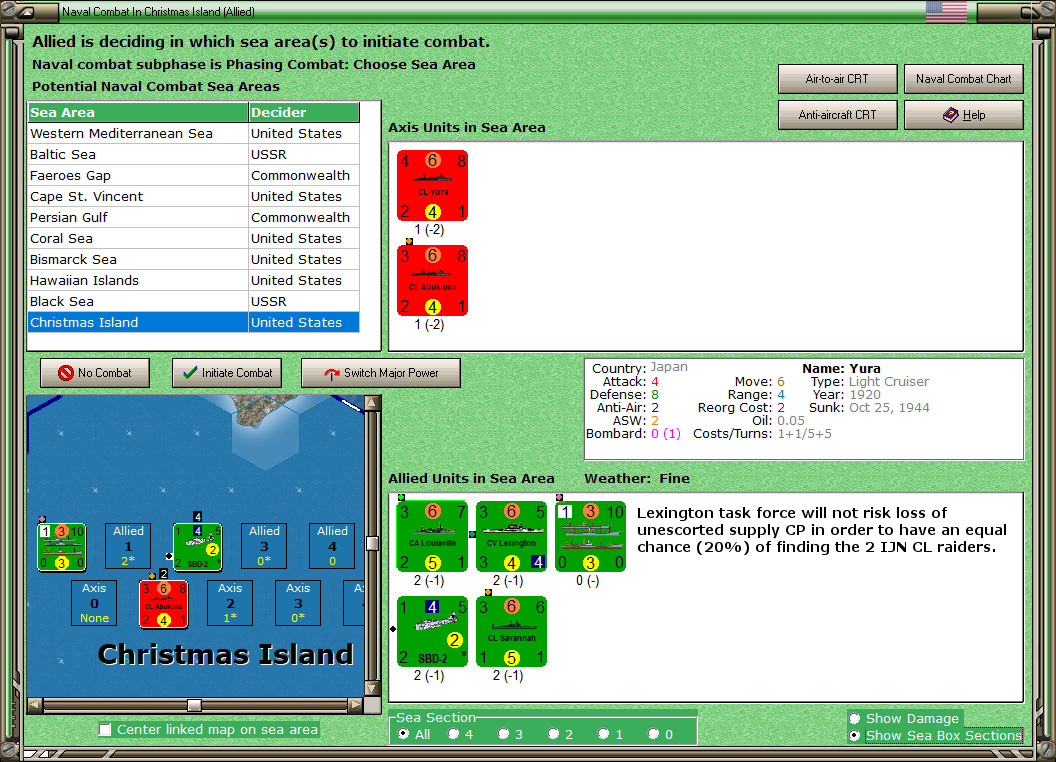The width and height of the screenshot is (1056, 762).
Task: Select Sea Section 0 radio button
Action: point(653,734)
